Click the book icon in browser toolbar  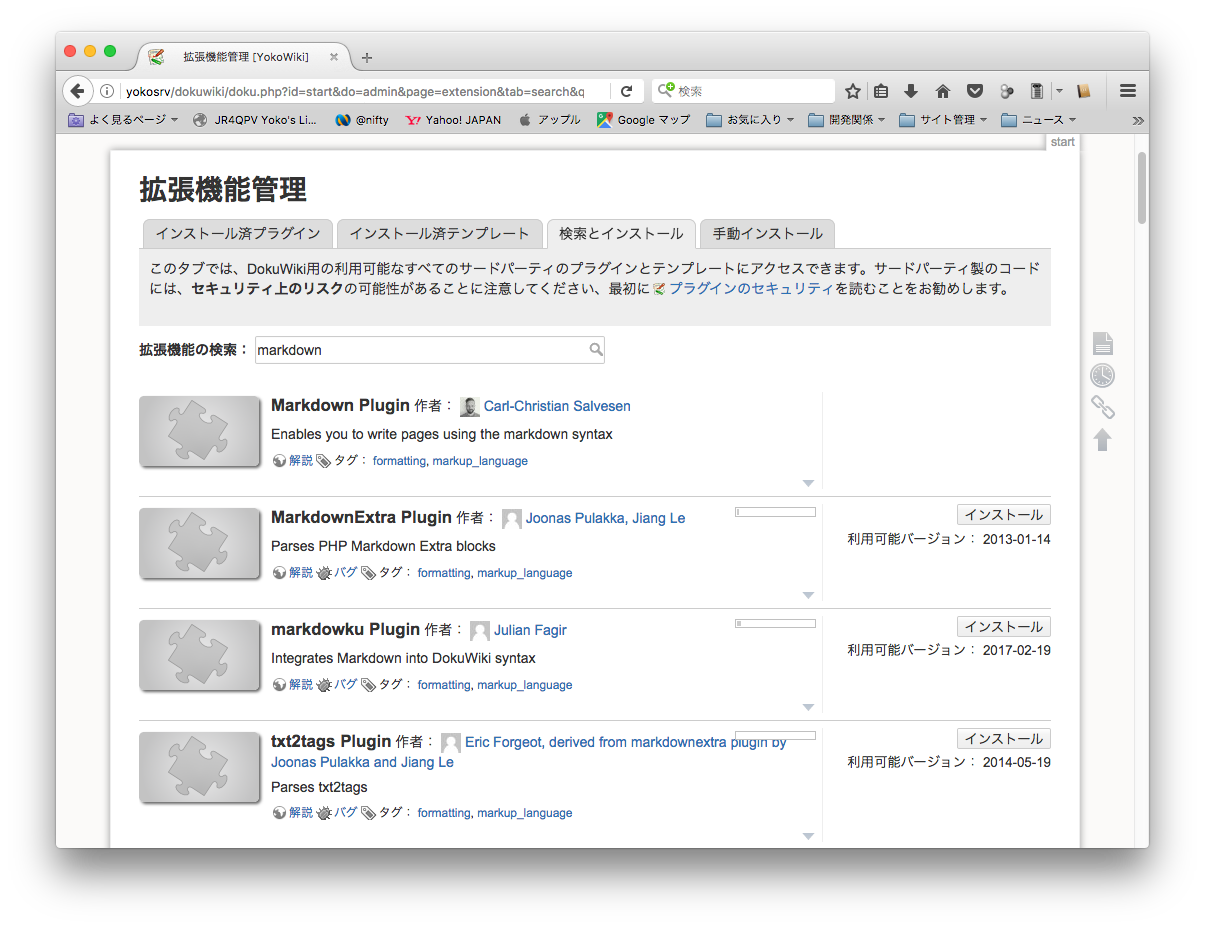[1083, 91]
